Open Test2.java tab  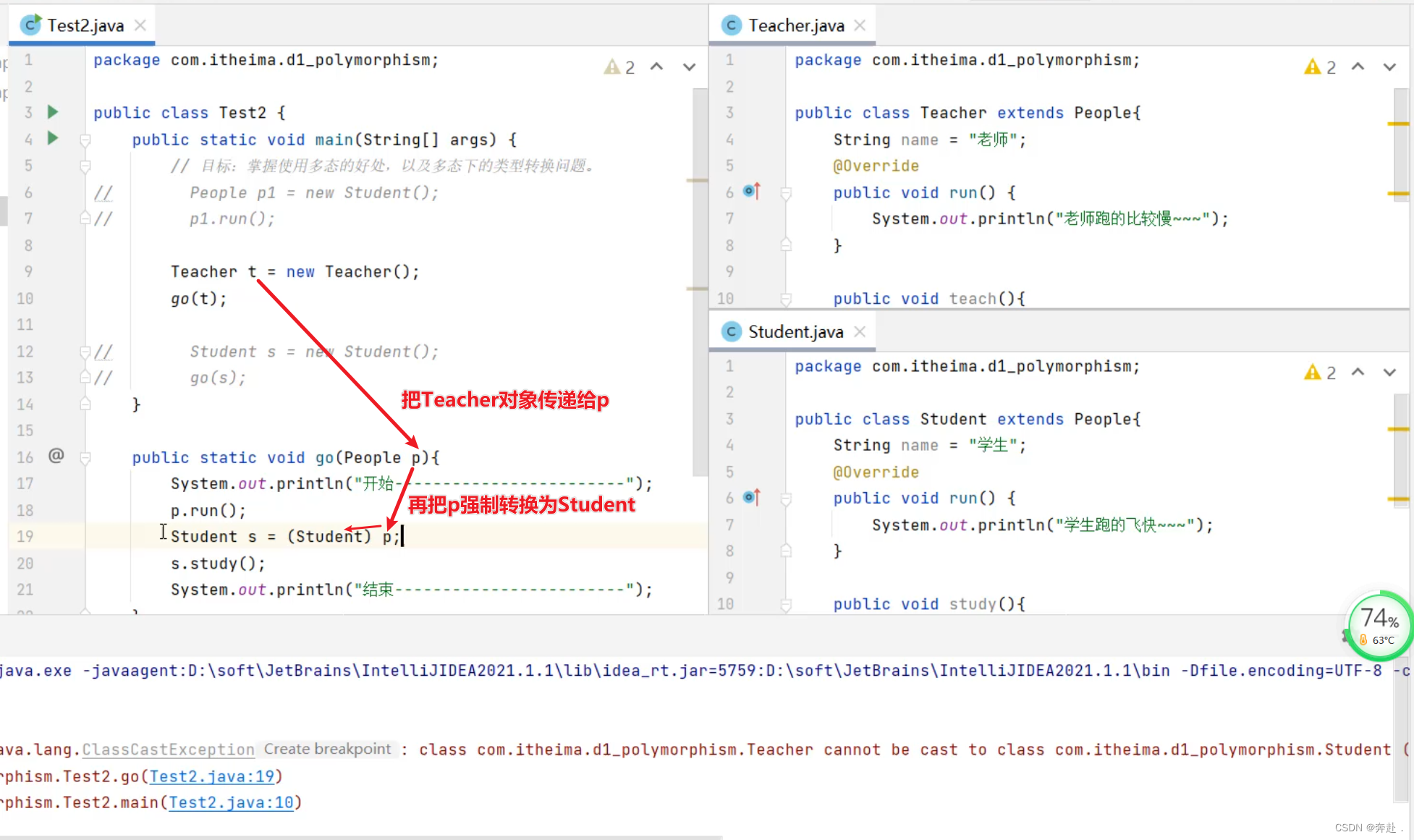click(85, 25)
